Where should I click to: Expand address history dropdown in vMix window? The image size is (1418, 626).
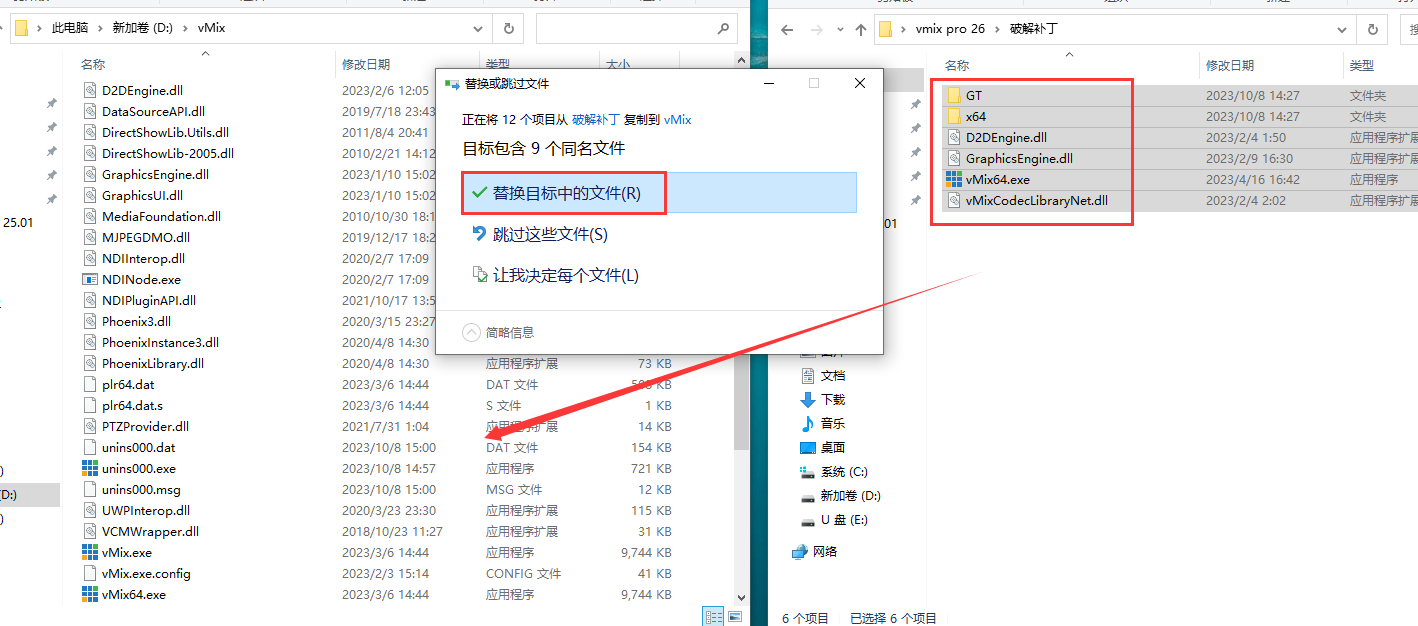click(477, 29)
